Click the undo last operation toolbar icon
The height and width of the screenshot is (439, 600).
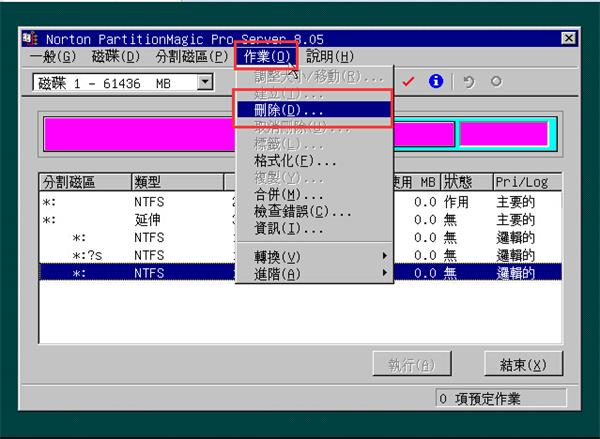click(x=469, y=82)
